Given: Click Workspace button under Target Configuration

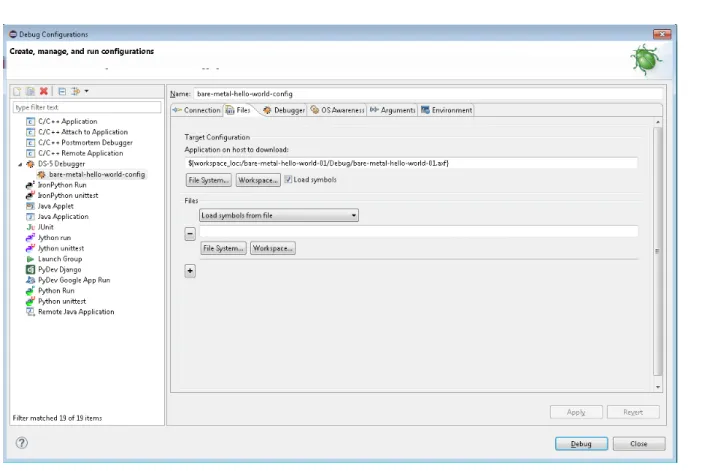Looking at the screenshot, I should coord(258,180).
